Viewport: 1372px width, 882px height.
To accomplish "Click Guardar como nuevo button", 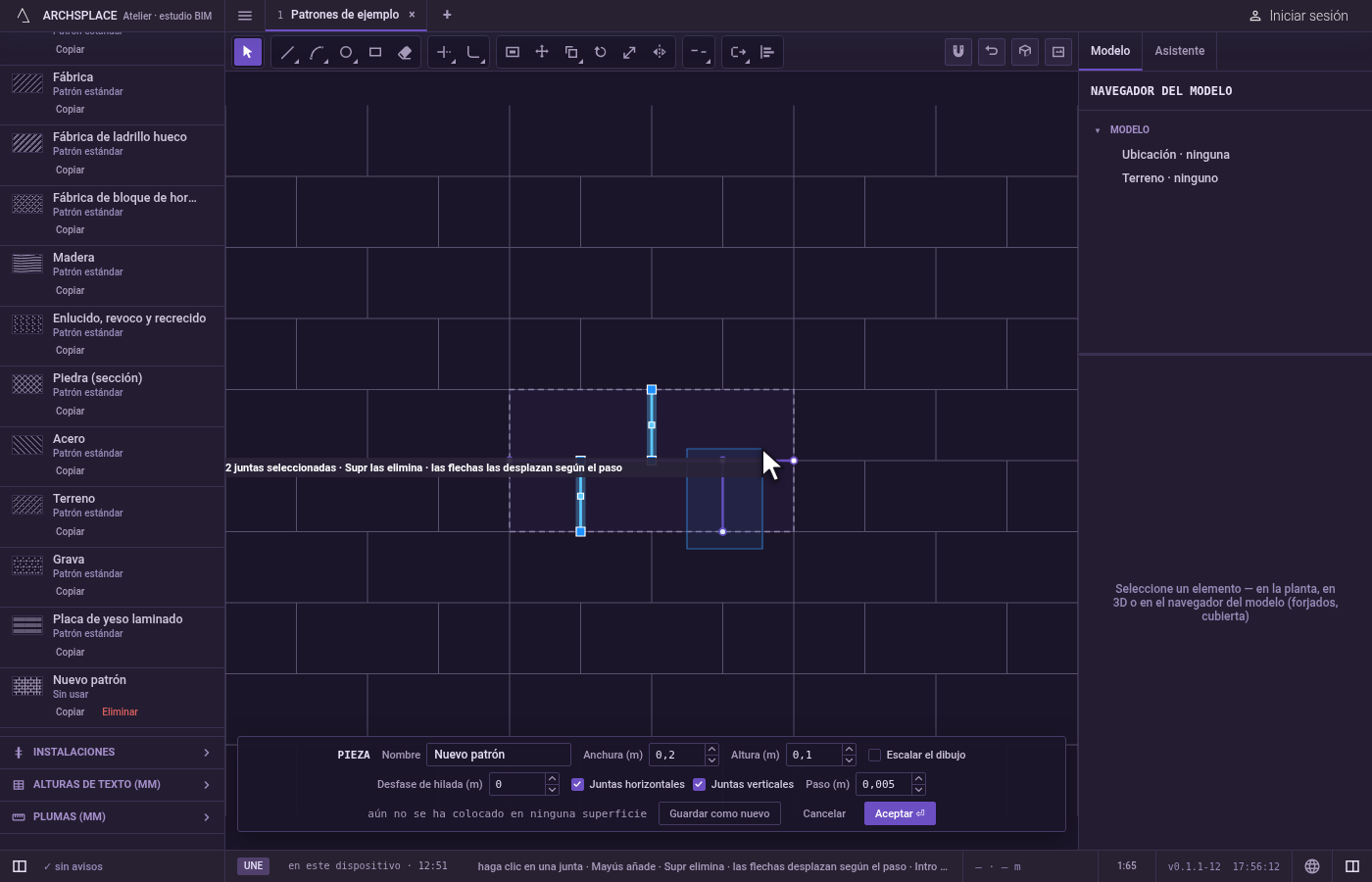I will pos(719,813).
